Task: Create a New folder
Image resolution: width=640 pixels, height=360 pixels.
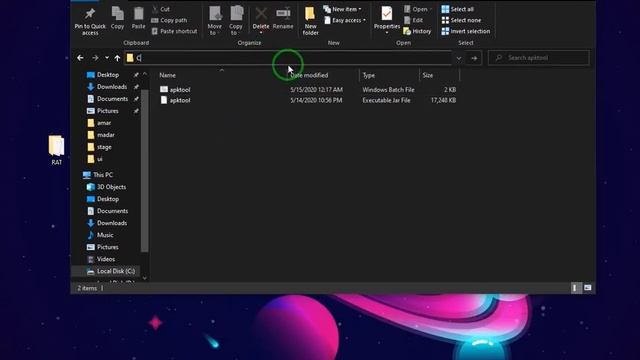Action: click(310, 20)
